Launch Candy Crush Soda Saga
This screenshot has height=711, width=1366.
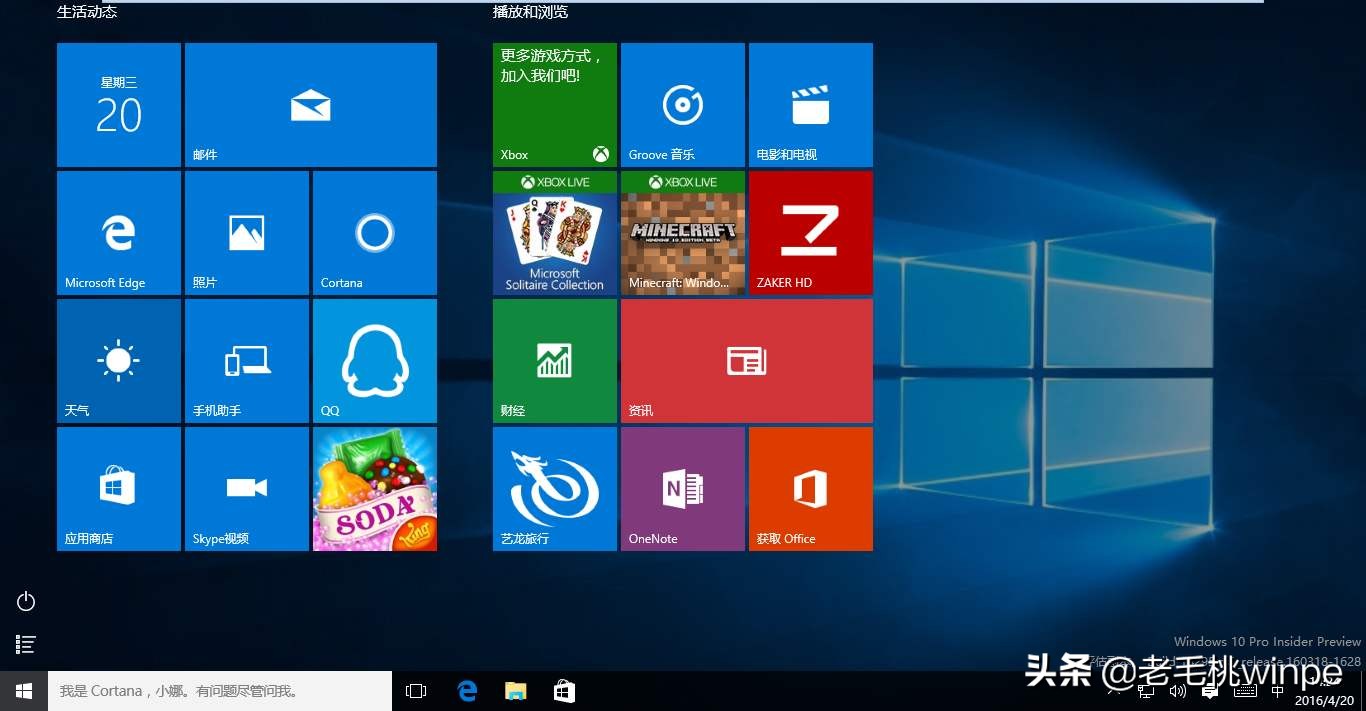374,488
